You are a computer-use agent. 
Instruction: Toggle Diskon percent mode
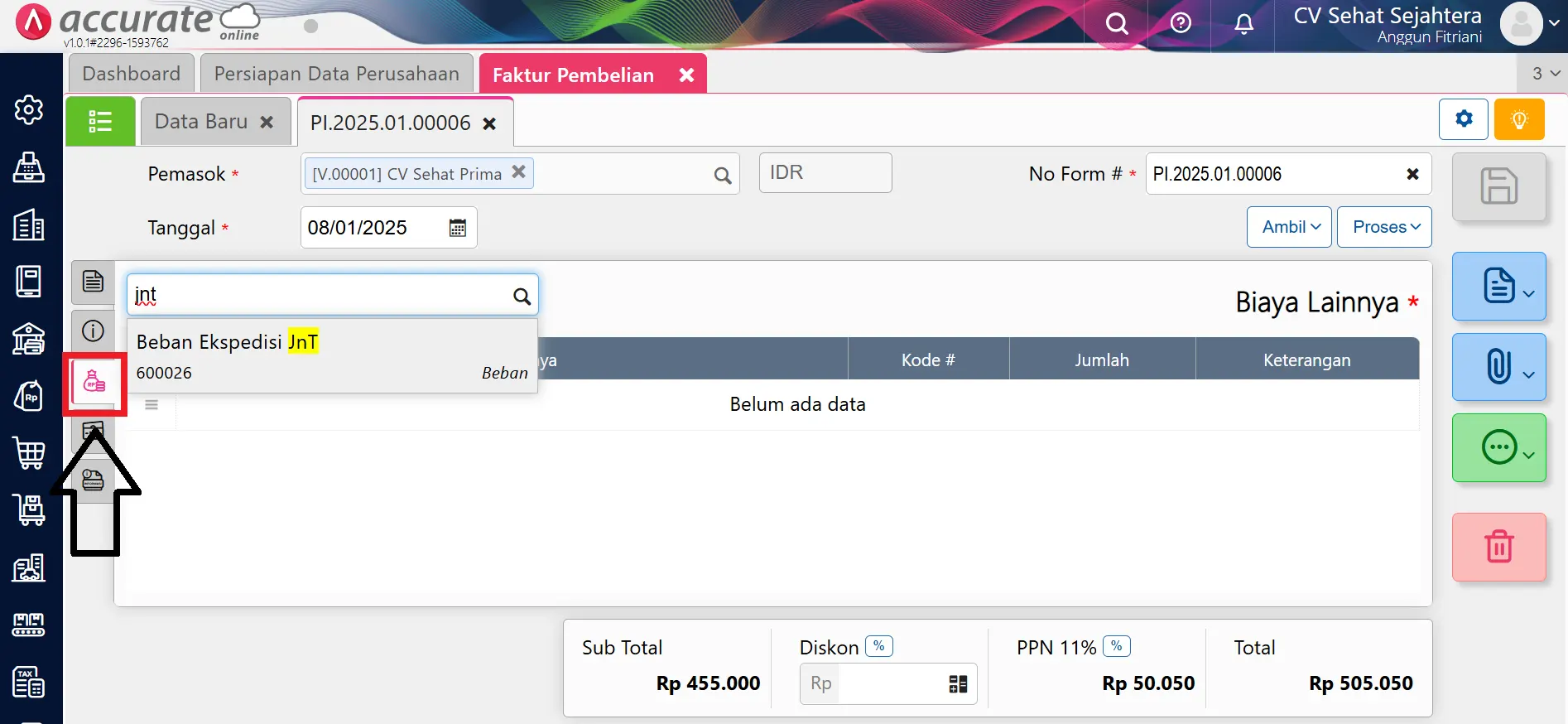click(x=879, y=646)
